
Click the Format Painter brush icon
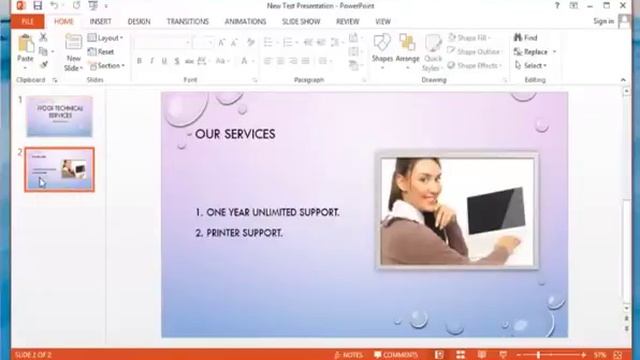[44, 64]
